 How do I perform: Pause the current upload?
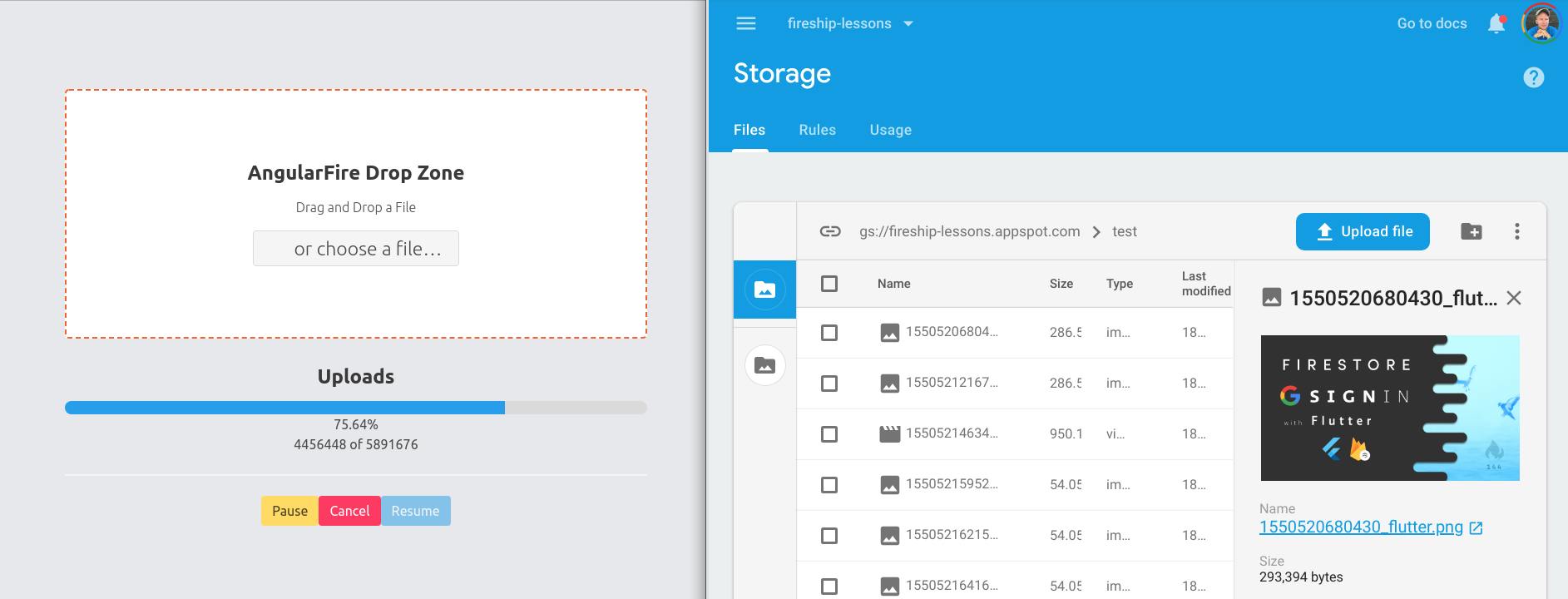[289, 511]
